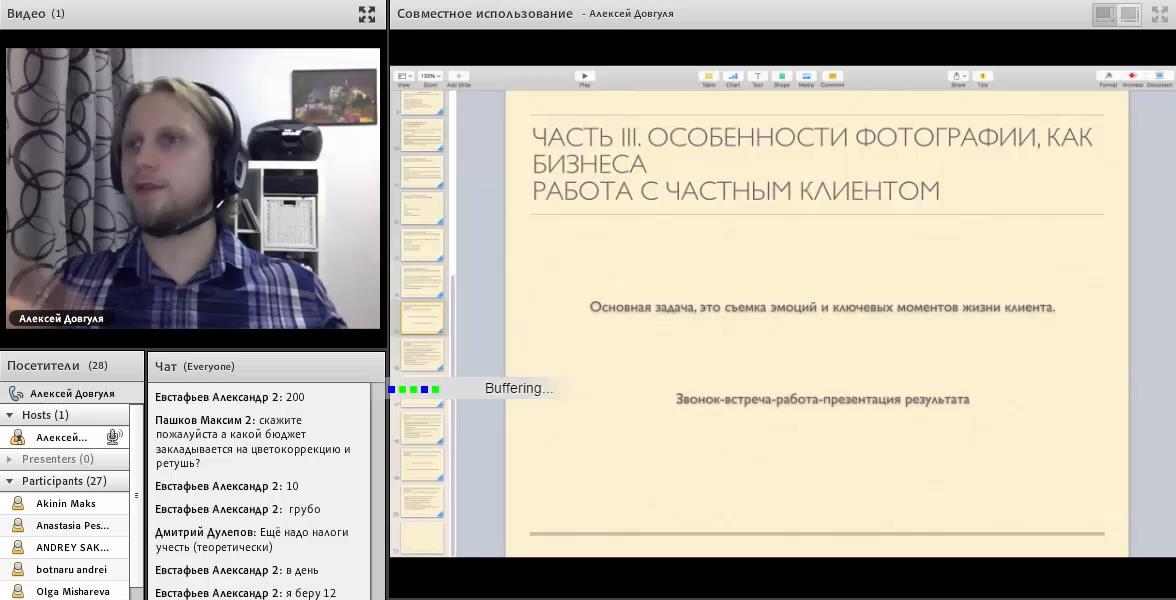Click chat message from Пашков Максим 2
This screenshot has height=600, width=1176.
[255, 442]
